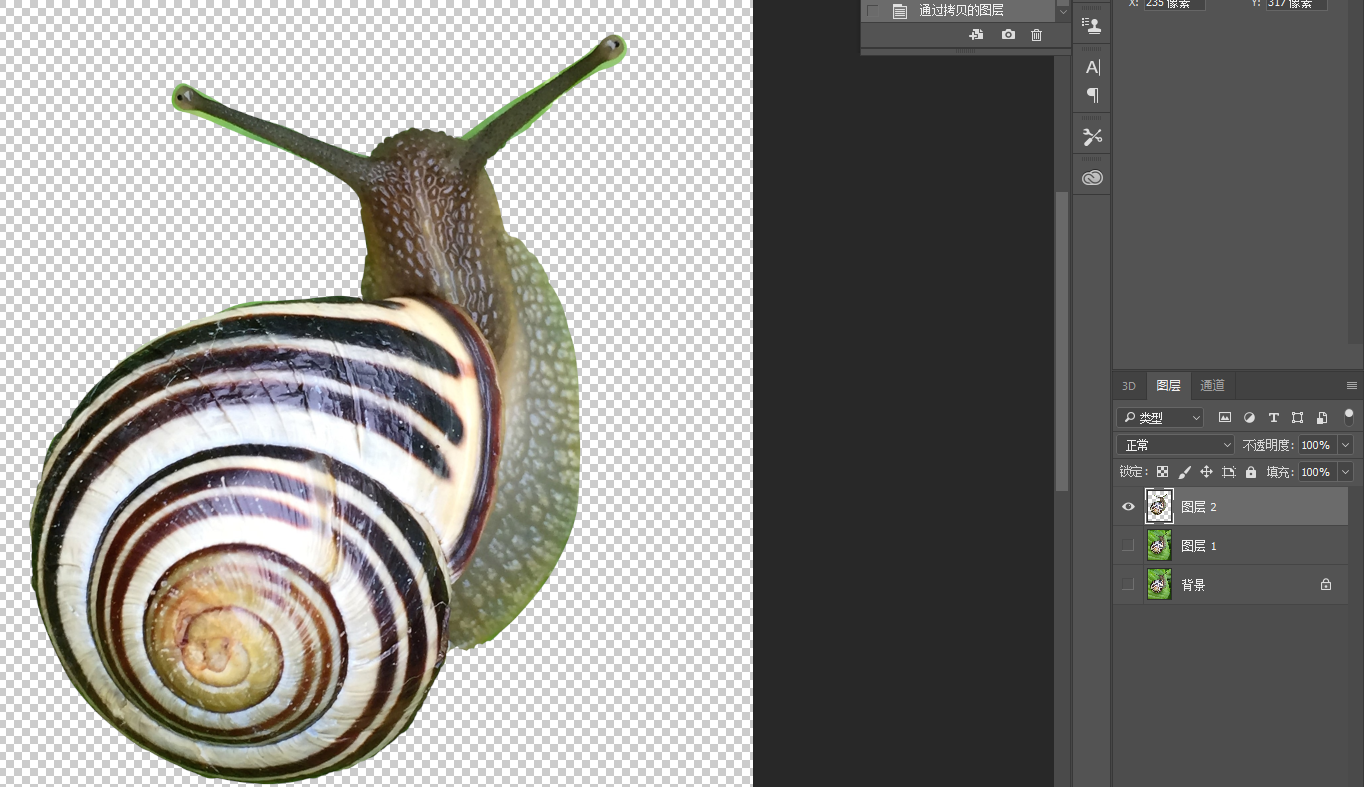Screen dimensions: 1364x787
Task: Prevent auto-nesting into artboards icon
Action: [1229, 472]
